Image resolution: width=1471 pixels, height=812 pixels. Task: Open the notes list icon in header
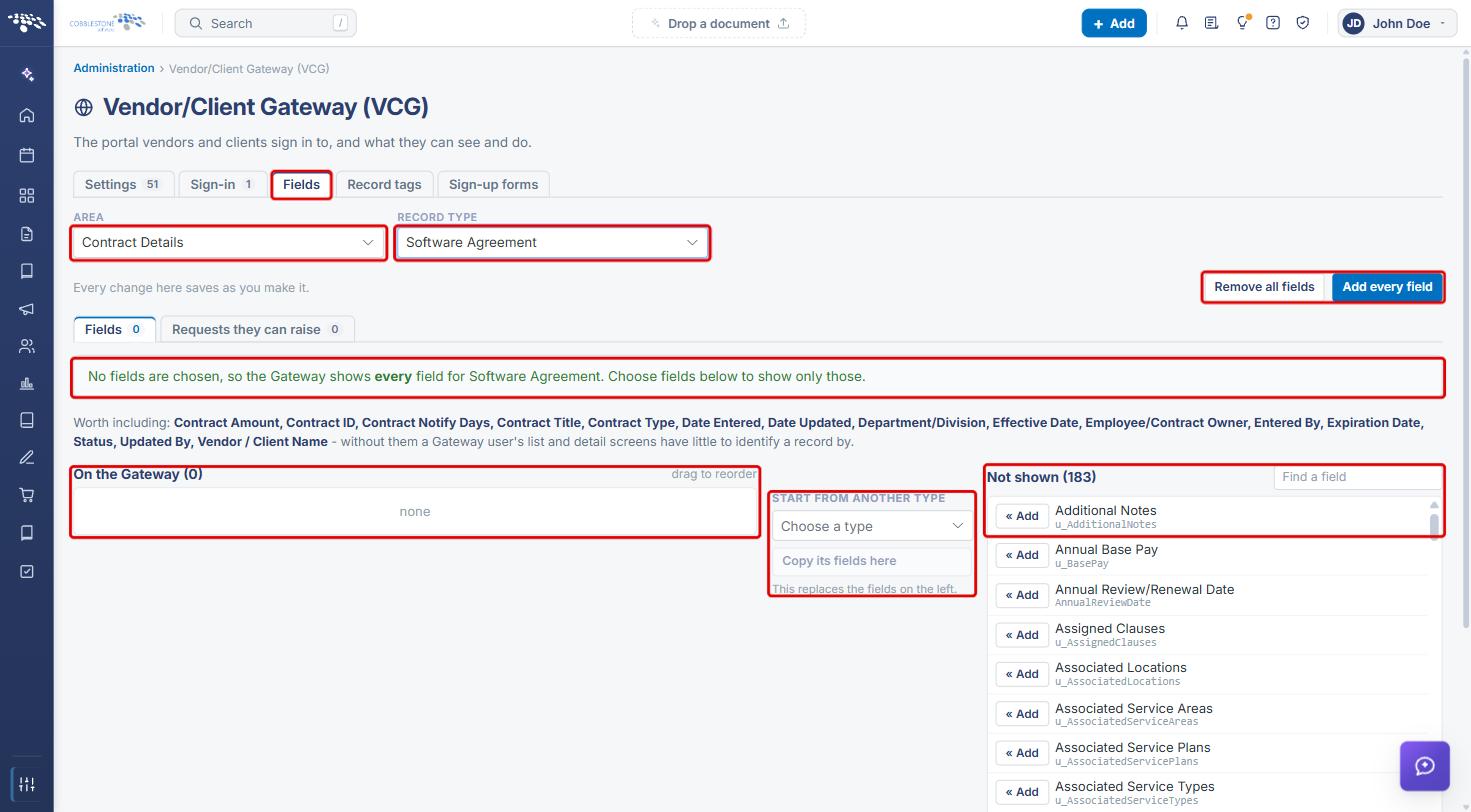(x=1212, y=23)
